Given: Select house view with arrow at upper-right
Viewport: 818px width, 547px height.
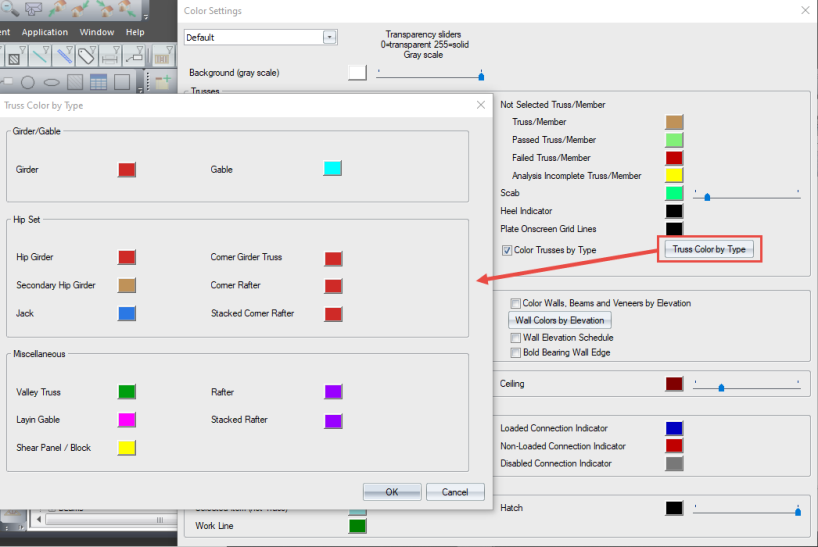Looking at the screenshot, I should pyautogui.click(x=81, y=8).
